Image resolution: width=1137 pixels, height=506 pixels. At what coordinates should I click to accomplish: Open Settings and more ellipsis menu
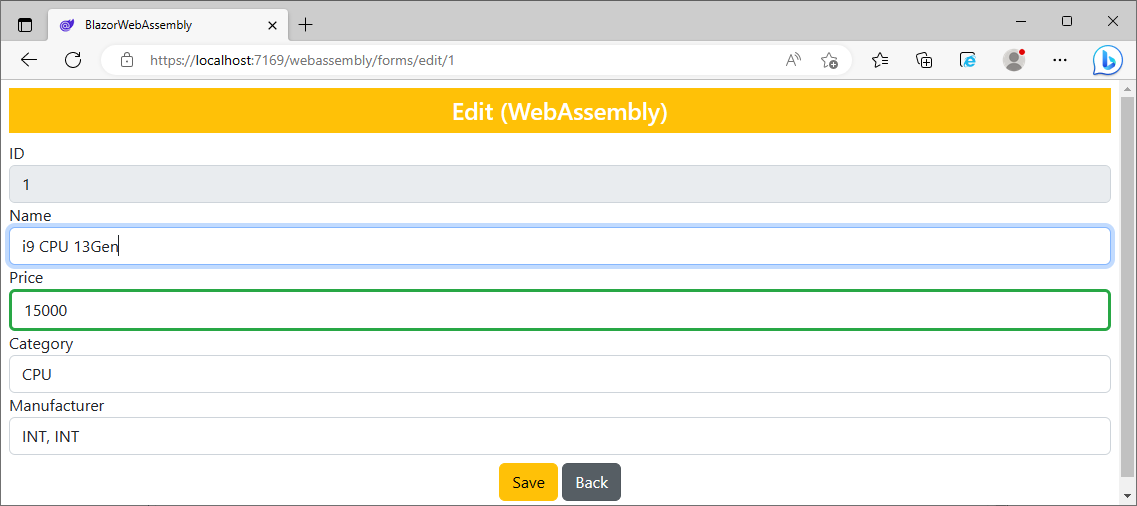pyautogui.click(x=1060, y=60)
